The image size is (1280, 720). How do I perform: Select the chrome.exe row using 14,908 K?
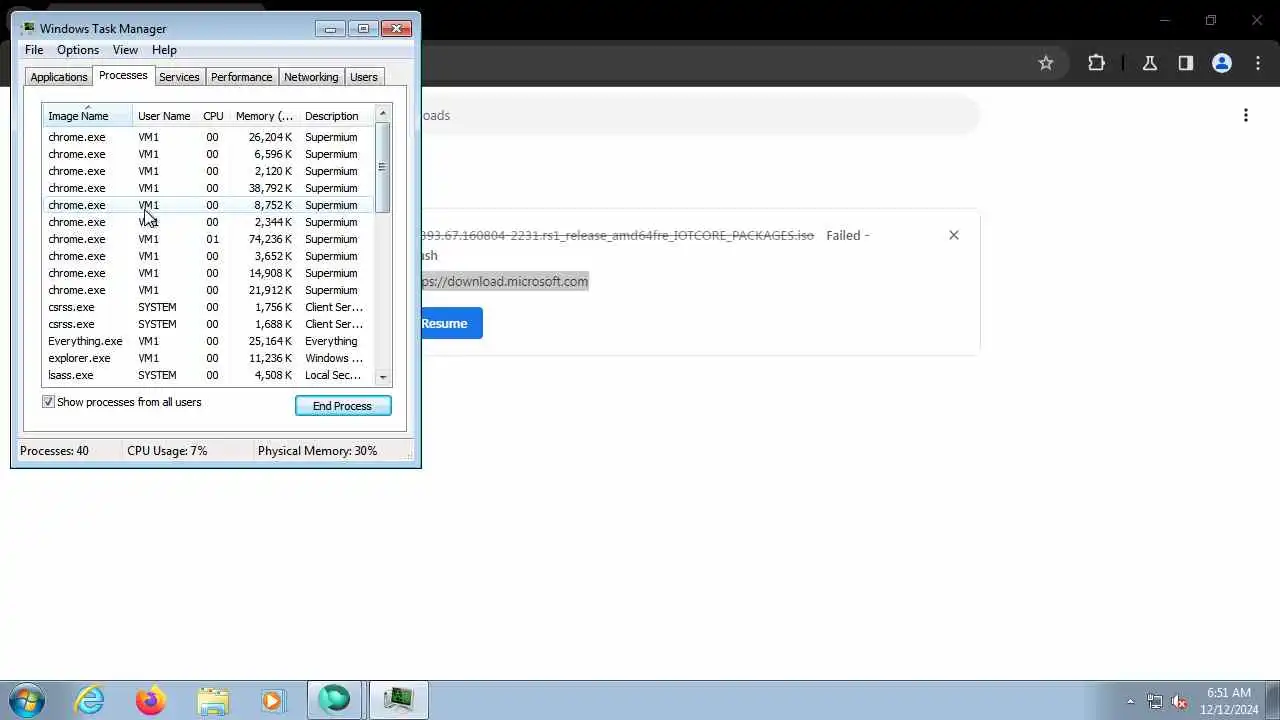(x=208, y=273)
